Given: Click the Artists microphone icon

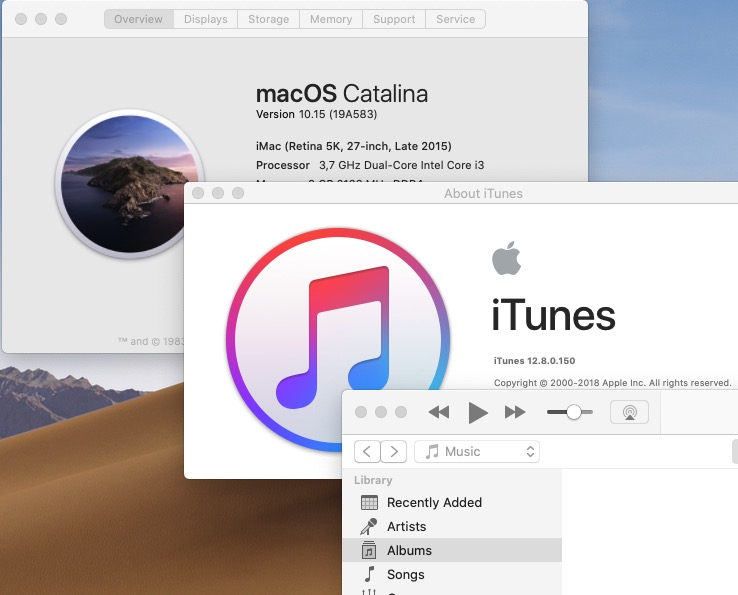Looking at the screenshot, I should [369, 526].
